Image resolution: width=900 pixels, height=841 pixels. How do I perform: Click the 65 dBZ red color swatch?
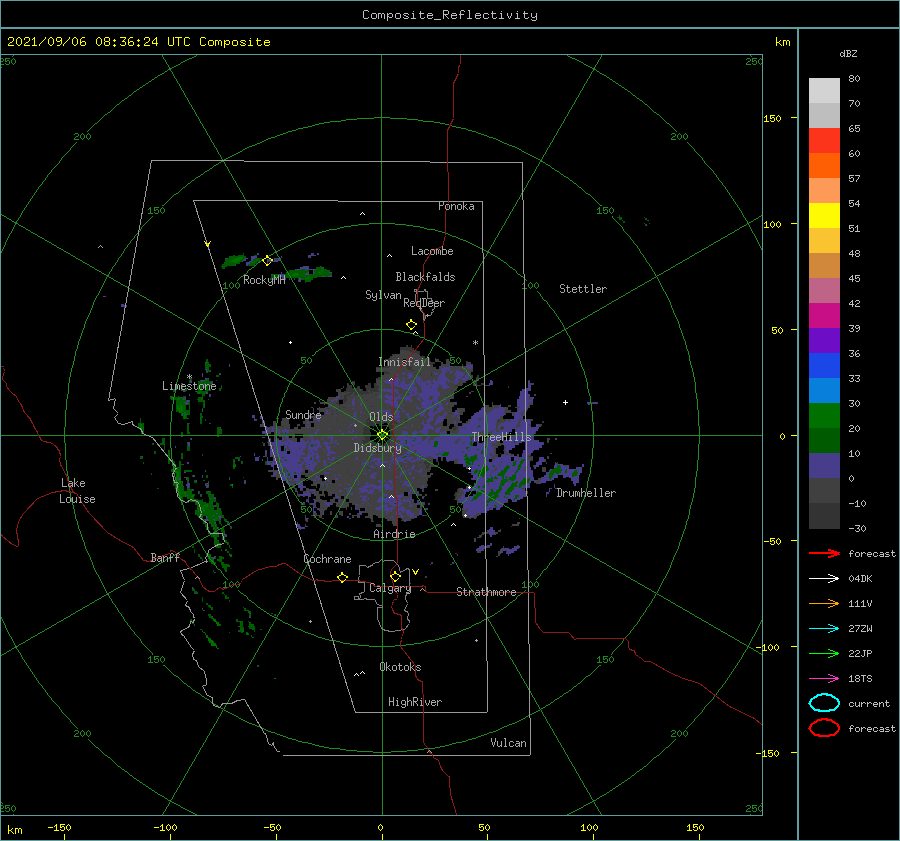click(x=824, y=141)
